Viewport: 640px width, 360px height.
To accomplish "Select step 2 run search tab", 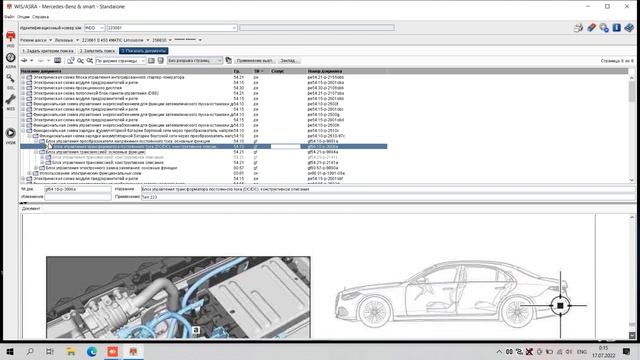I will [x=97, y=51].
